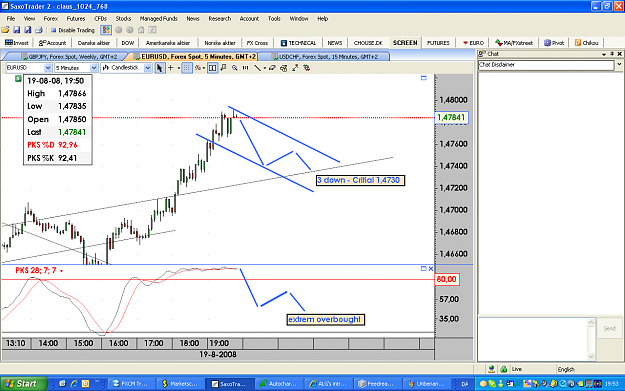The image size is (625, 391).
Task: Open the EURUSD instrument dropdown
Action: [47, 68]
